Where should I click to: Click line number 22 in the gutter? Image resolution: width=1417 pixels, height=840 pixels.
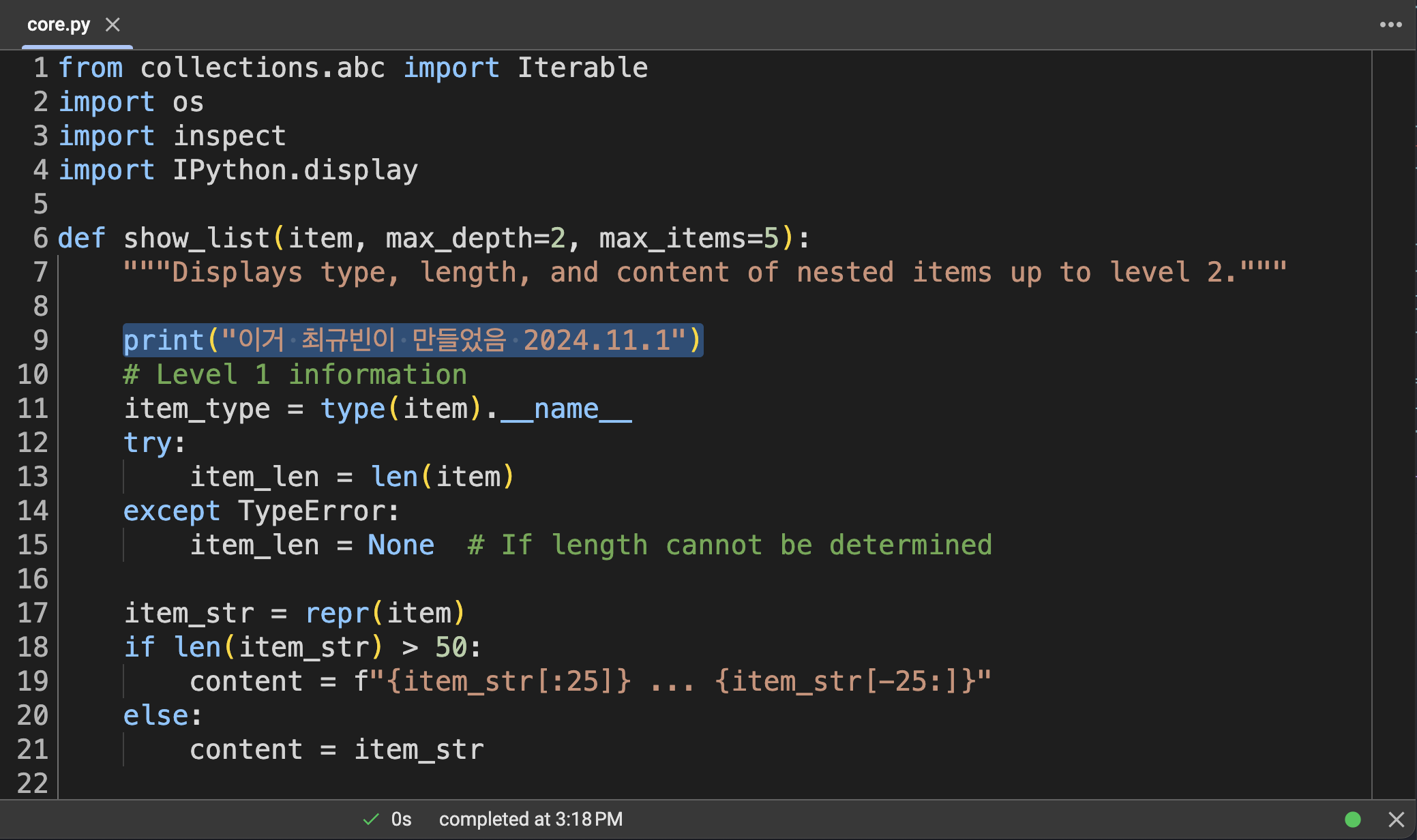[33, 783]
